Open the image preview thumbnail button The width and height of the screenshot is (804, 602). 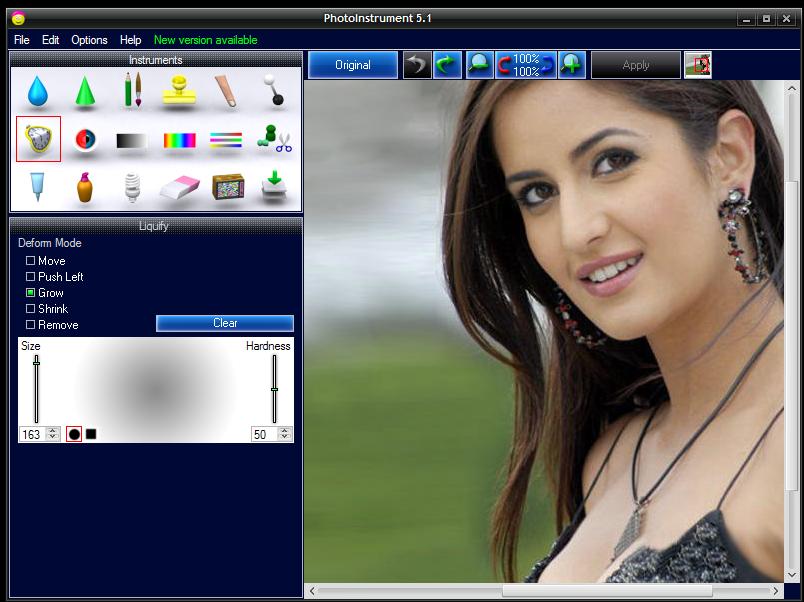[698, 65]
